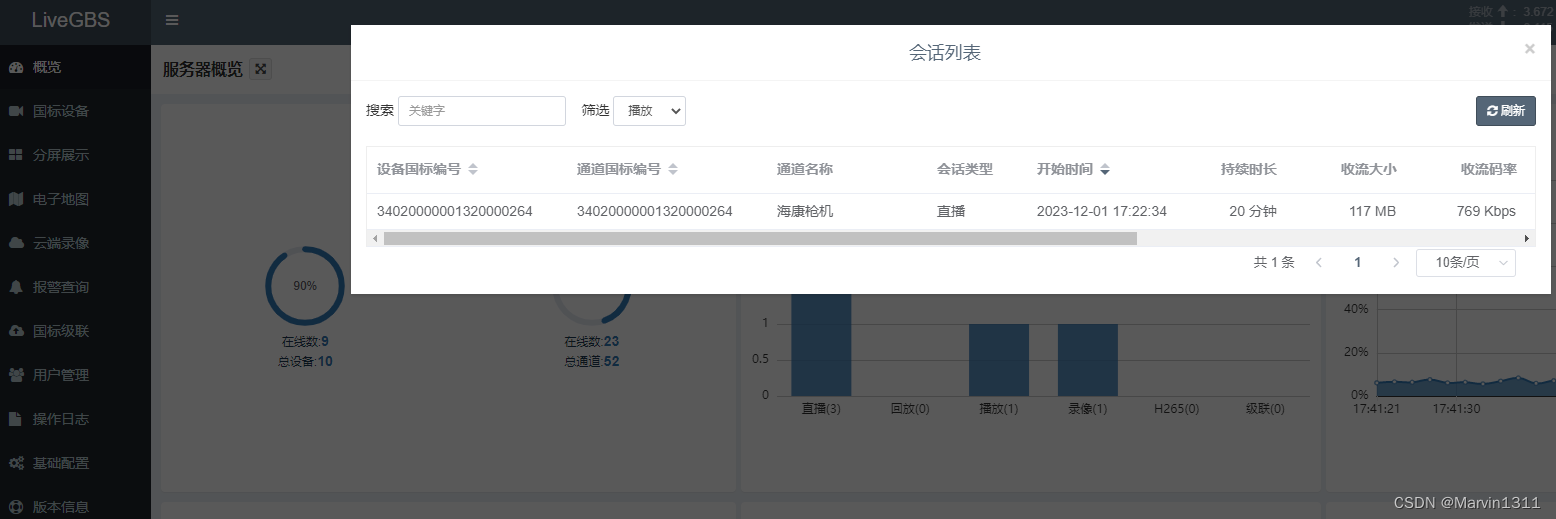Click the 会话类型 column header
The height and width of the screenshot is (519, 1556).
[x=965, y=170]
